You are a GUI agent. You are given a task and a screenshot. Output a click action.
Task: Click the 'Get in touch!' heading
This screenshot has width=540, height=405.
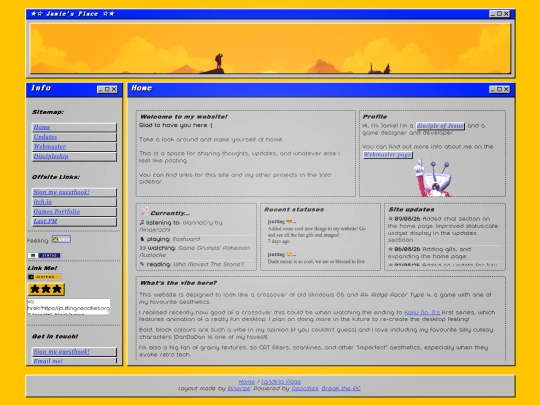pos(55,336)
